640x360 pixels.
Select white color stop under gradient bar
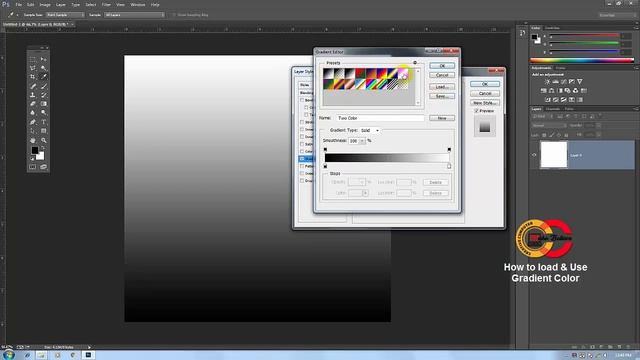[x=449, y=166]
